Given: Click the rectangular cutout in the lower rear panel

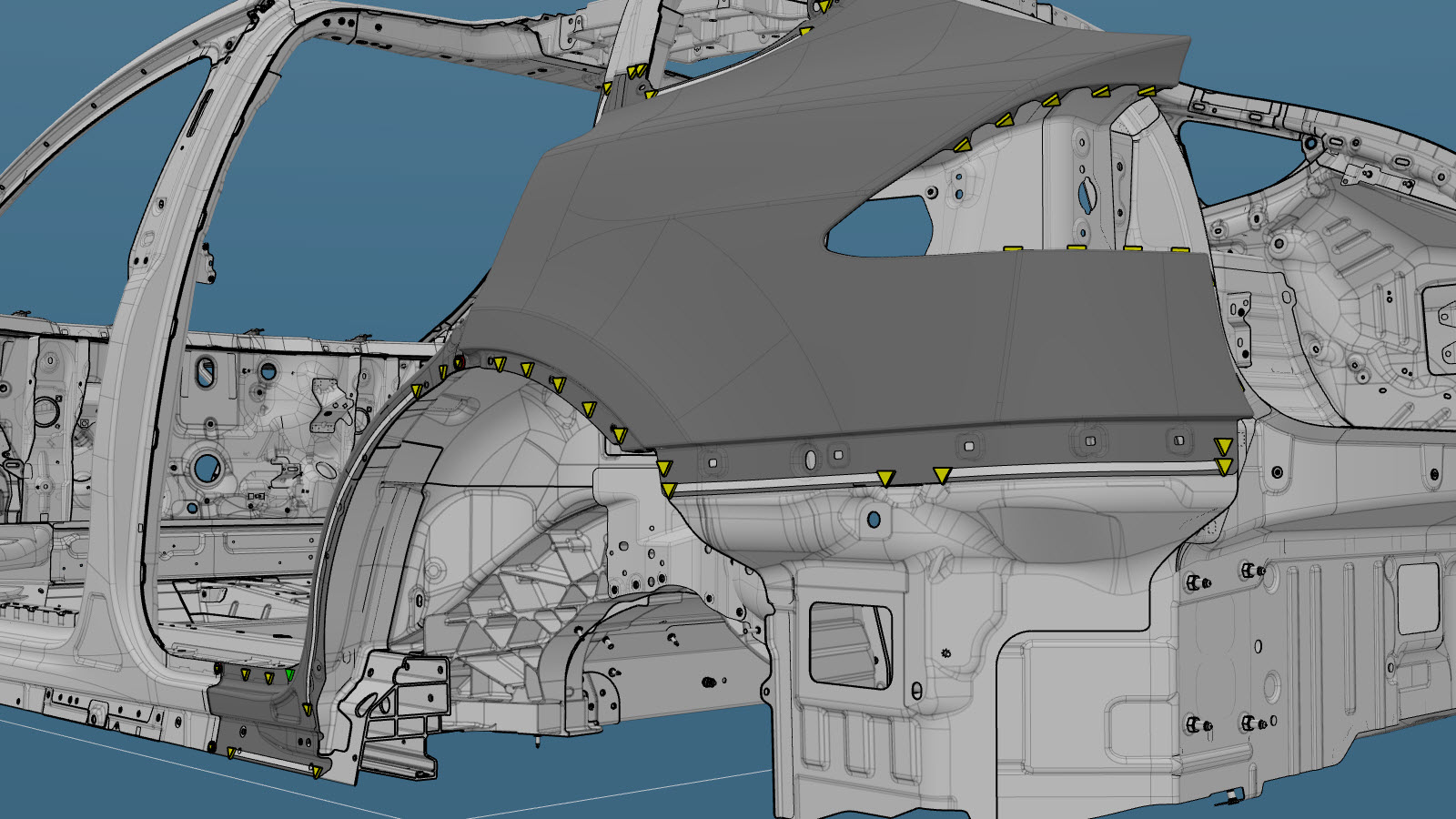Looking at the screenshot, I should click(x=849, y=642).
